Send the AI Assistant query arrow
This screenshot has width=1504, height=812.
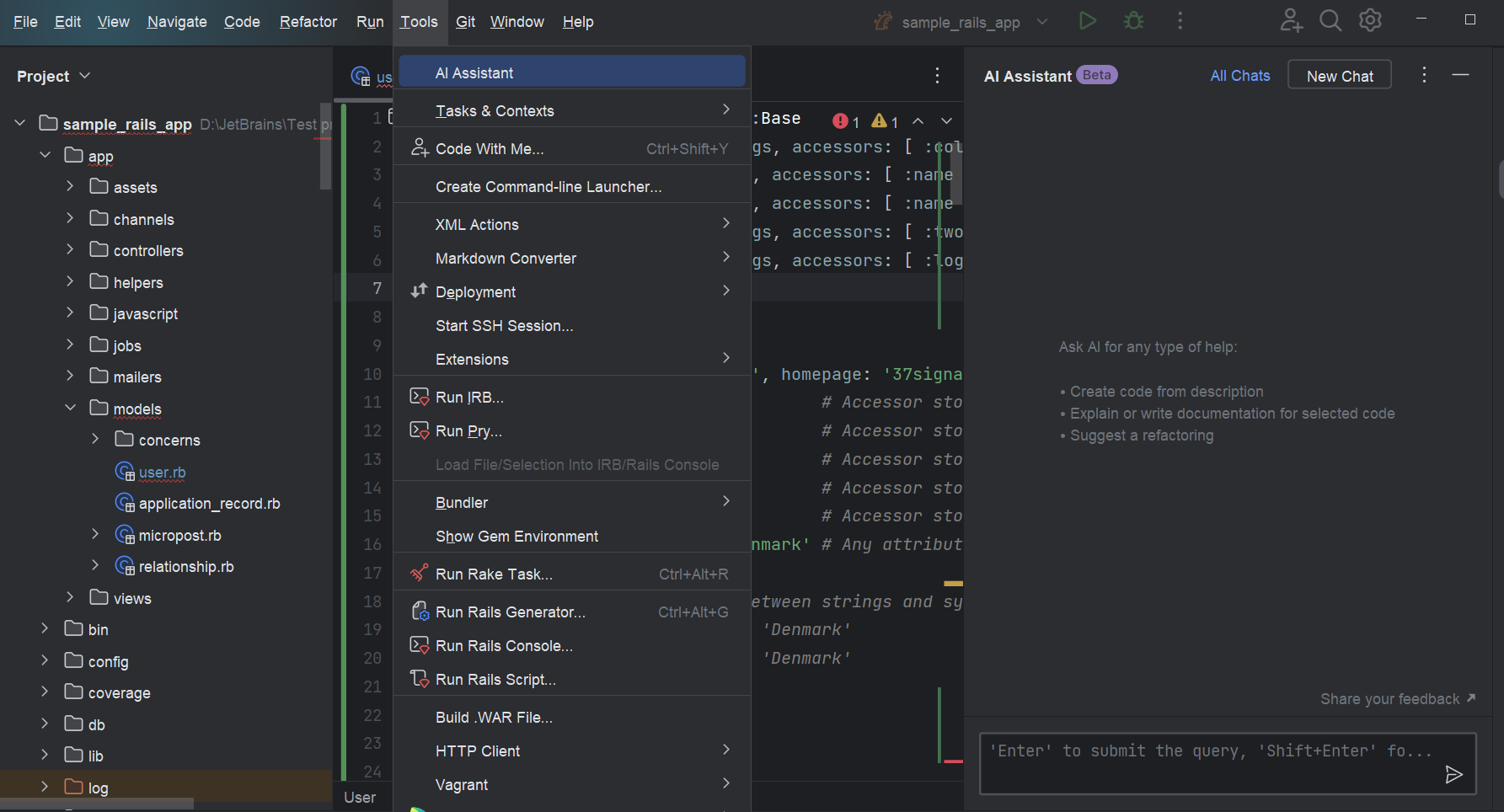click(x=1453, y=774)
